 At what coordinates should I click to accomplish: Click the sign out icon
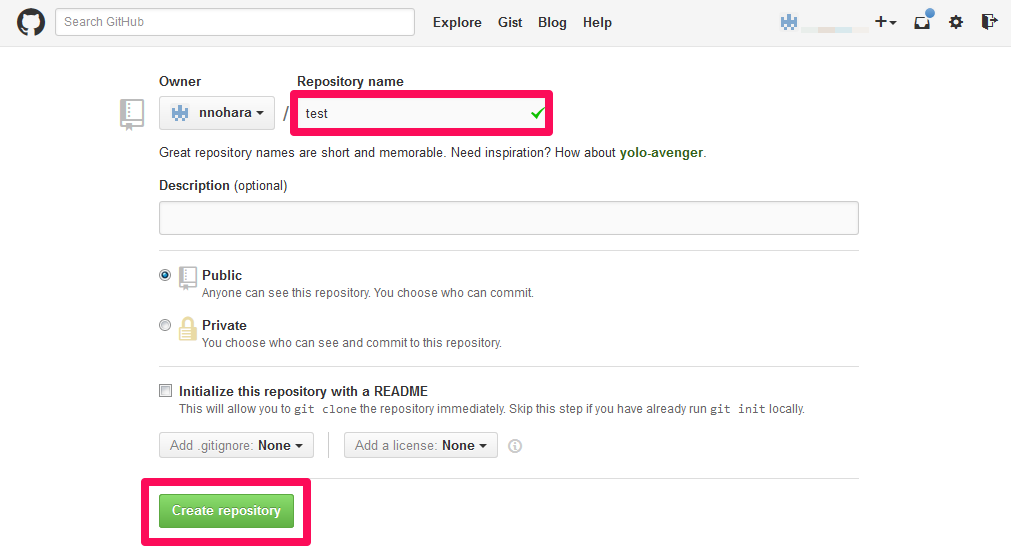click(989, 22)
